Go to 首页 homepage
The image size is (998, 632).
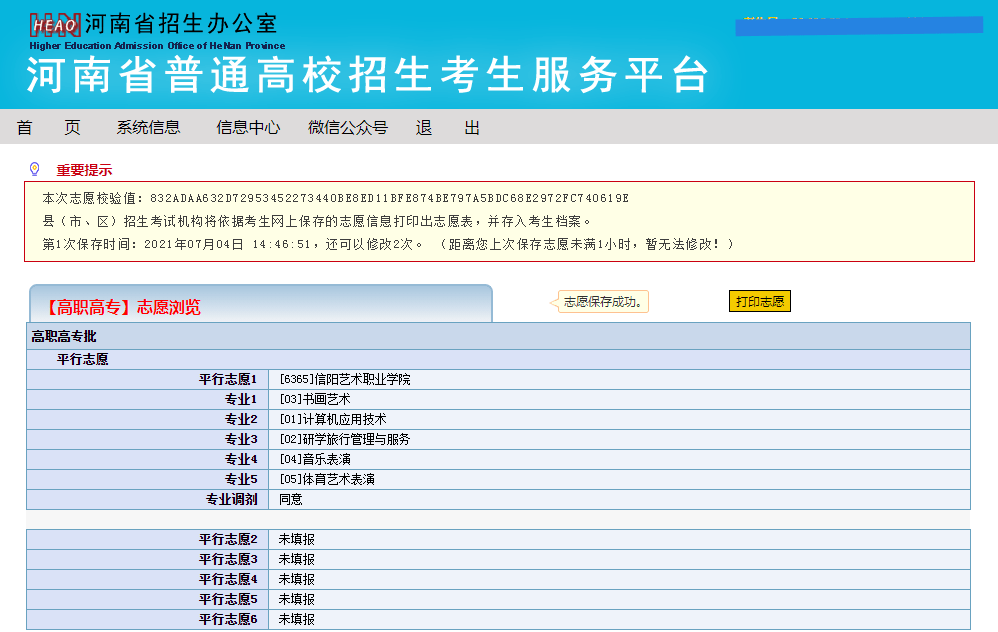click(48, 127)
